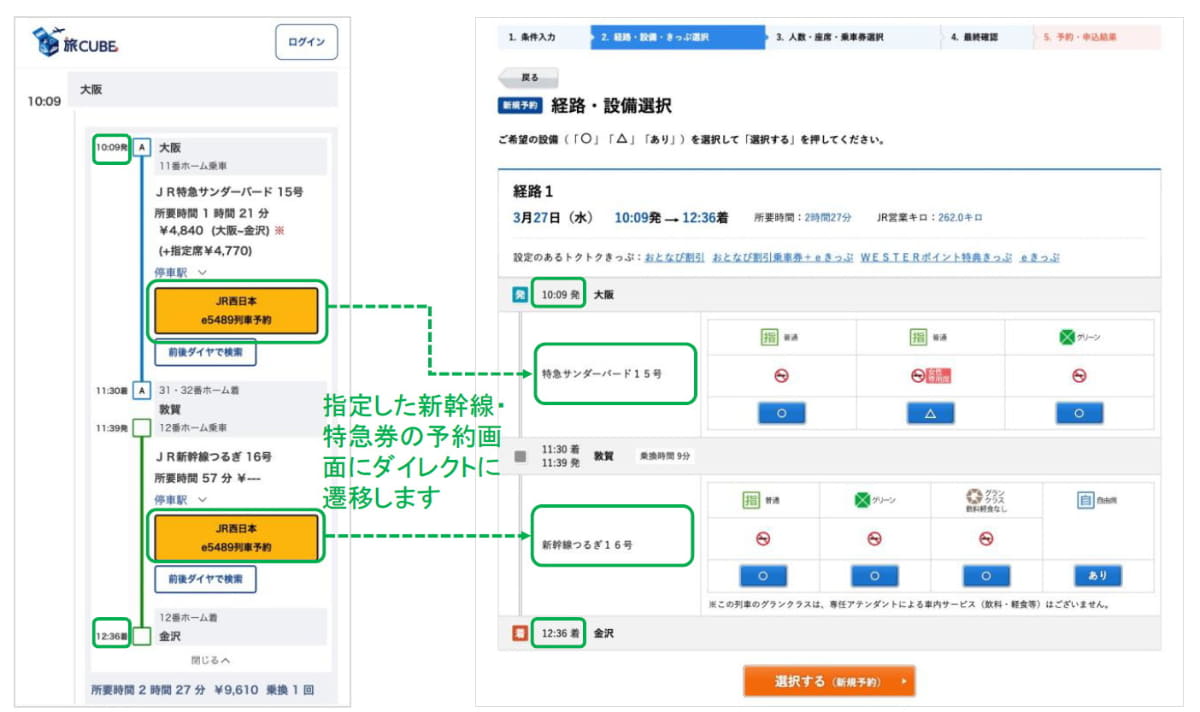Image resolution: width=1200 pixels, height=712 pixels.
Task: Click the 11番ホーム乗車 platform text
Action: point(195,165)
